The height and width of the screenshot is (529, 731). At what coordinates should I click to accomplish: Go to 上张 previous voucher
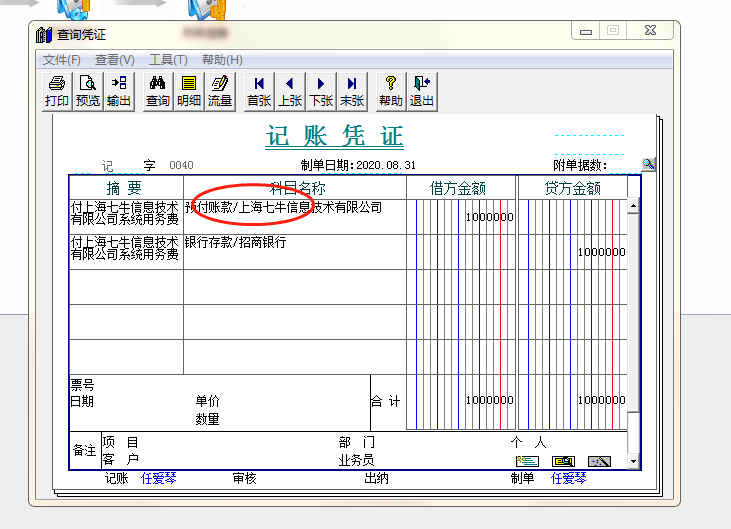(x=290, y=91)
